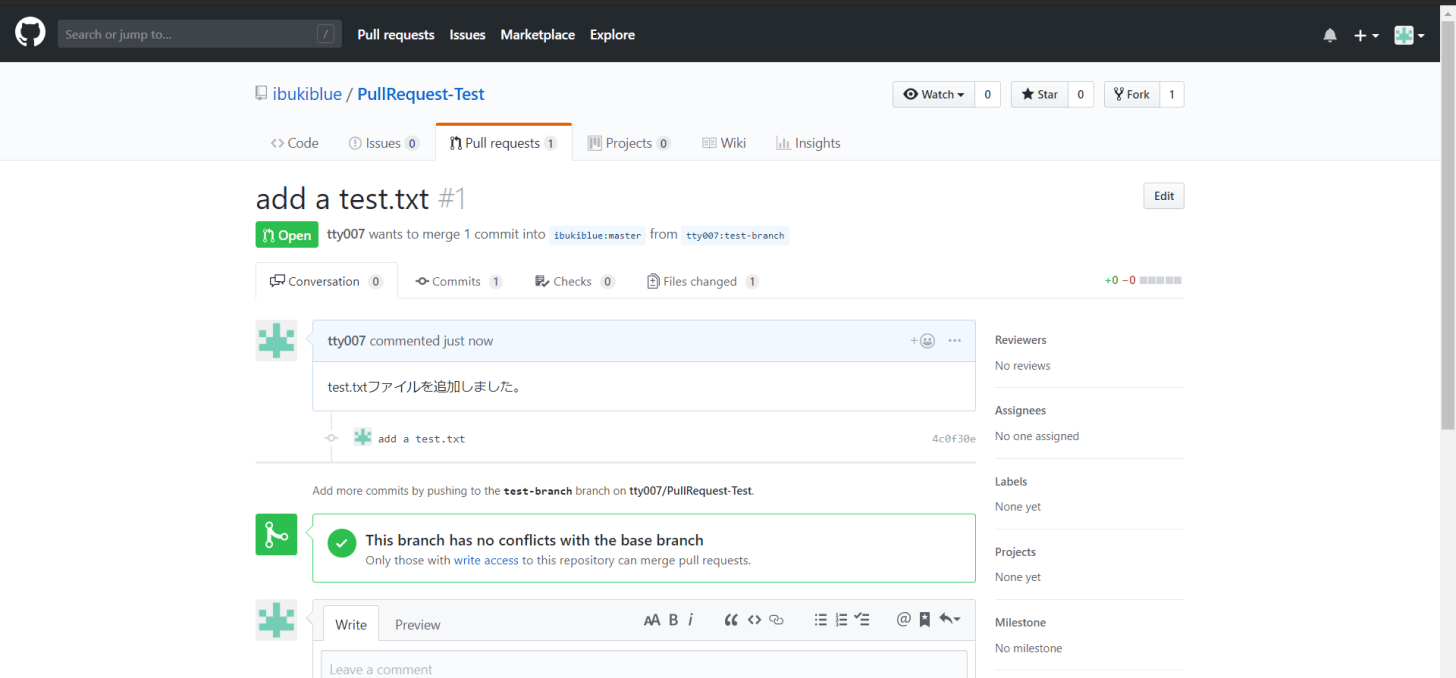
Task: Insert a code block in the comment
Action: (x=755, y=619)
